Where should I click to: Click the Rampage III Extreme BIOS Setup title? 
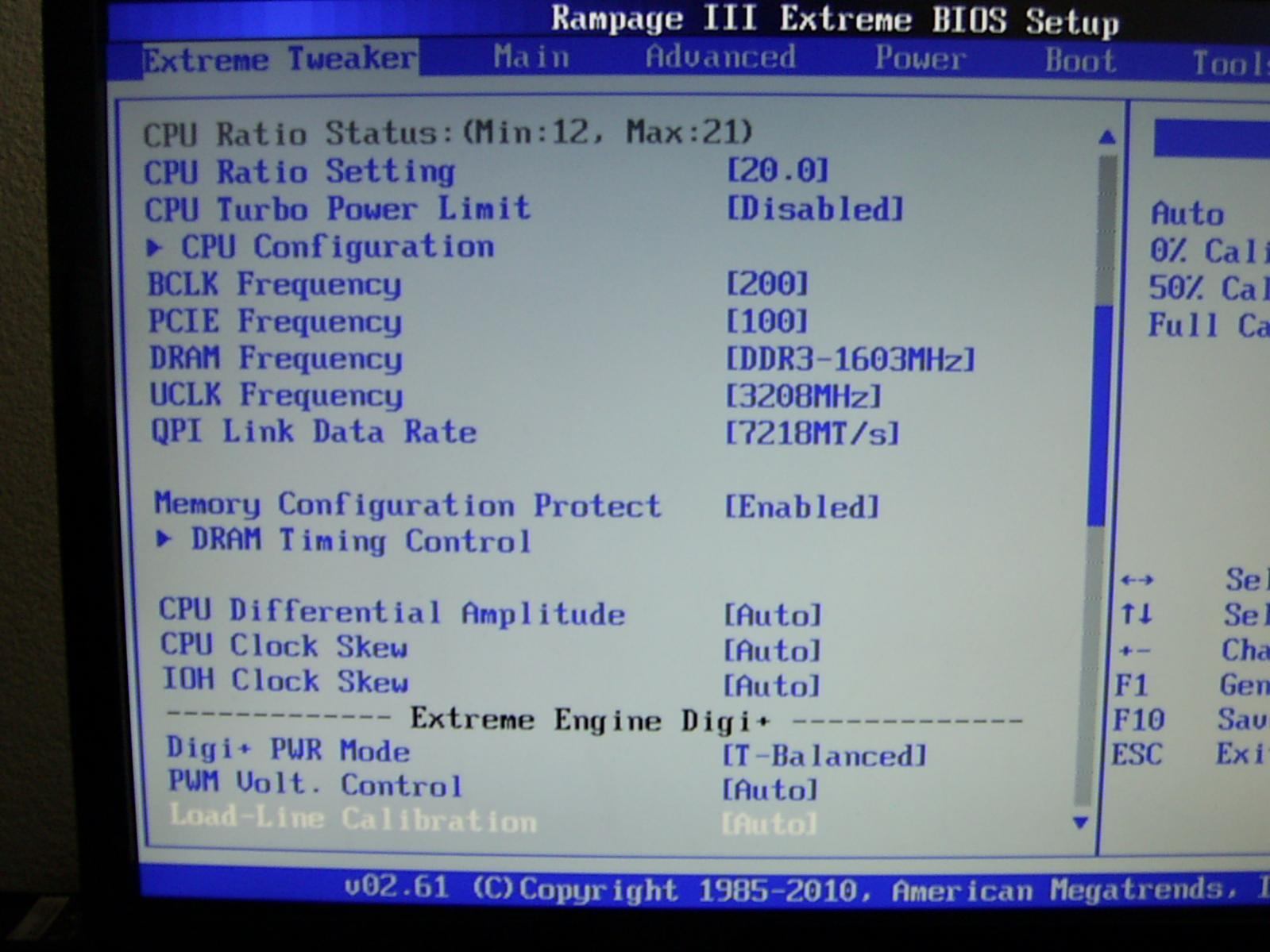(x=835, y=19)
